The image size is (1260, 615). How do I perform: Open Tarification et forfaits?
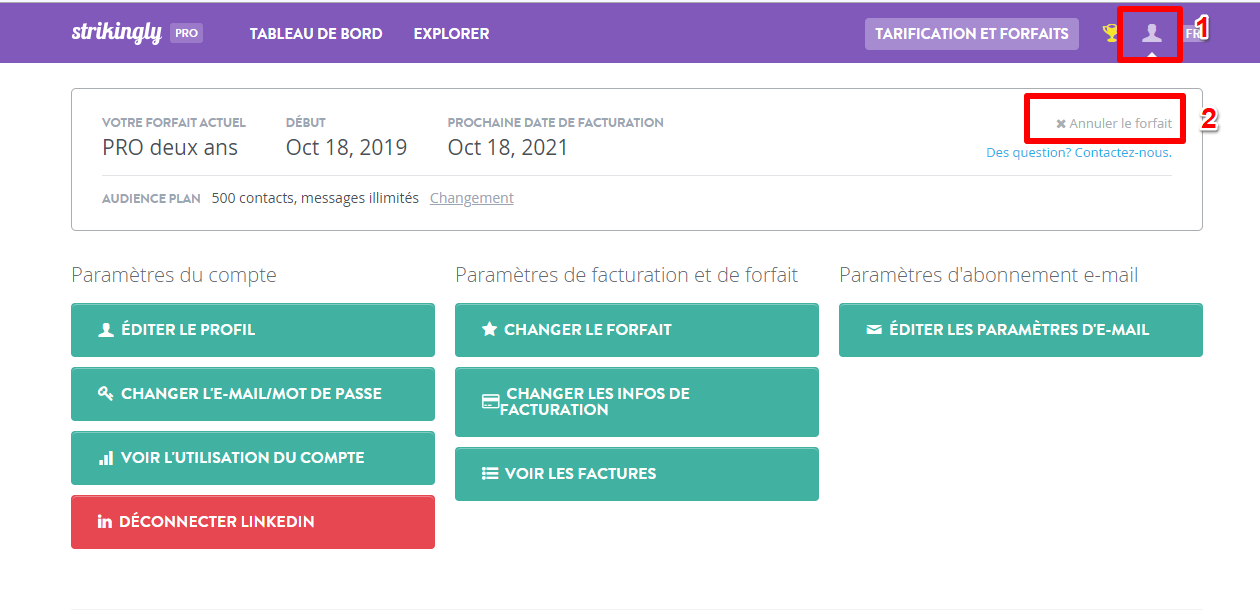click(x=972, y=33)
